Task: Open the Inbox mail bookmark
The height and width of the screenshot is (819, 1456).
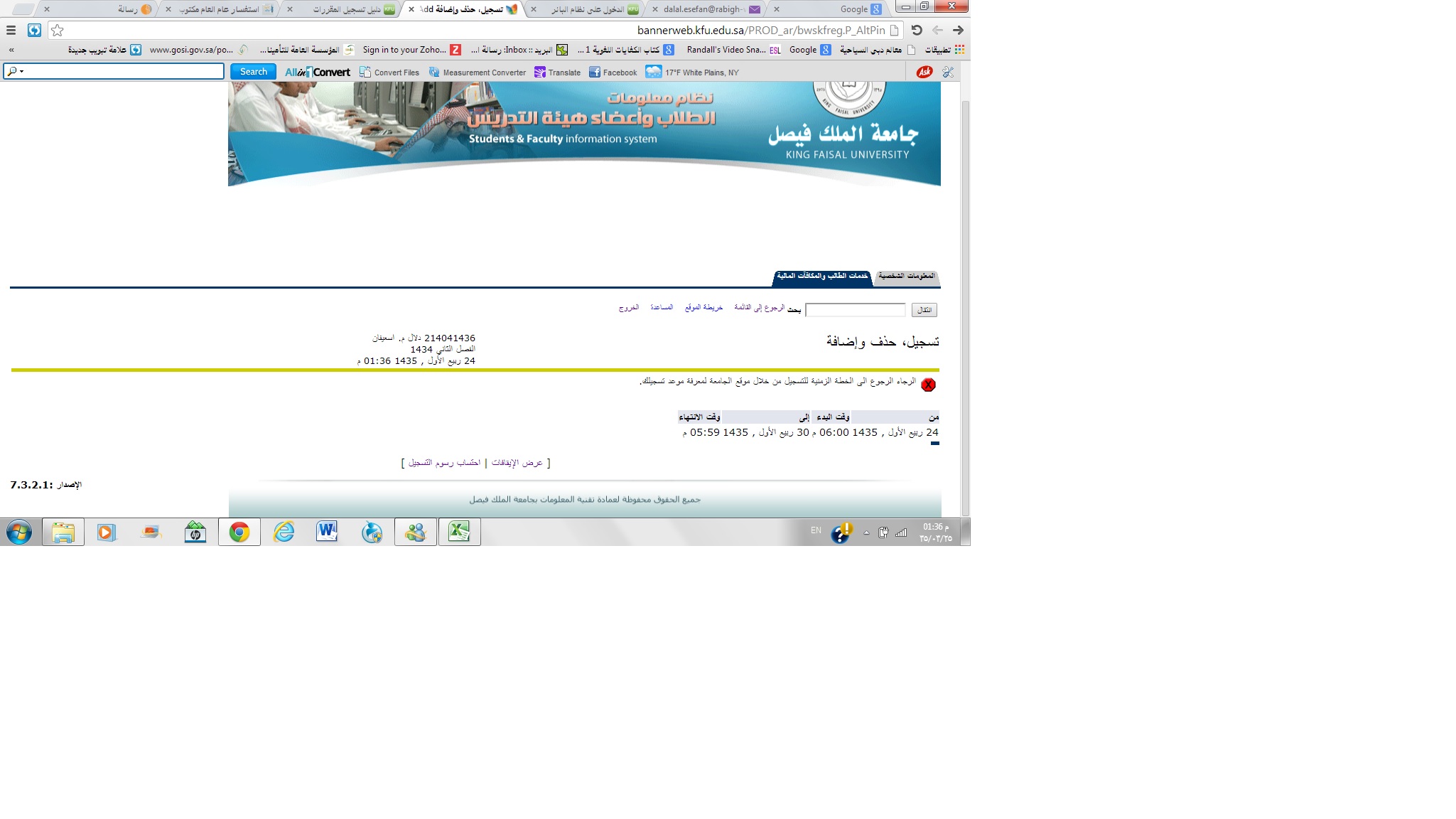Action: 519,50
